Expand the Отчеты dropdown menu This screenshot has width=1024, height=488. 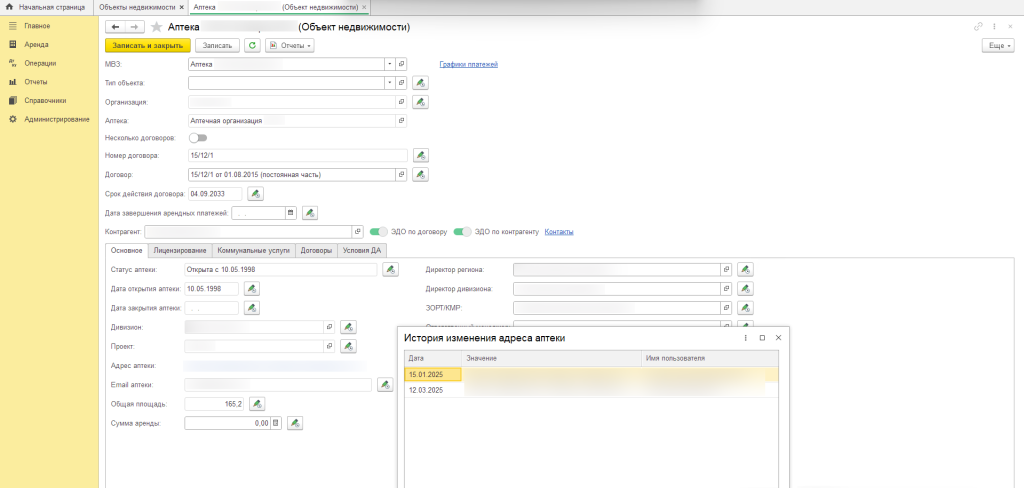coord(291,45)
